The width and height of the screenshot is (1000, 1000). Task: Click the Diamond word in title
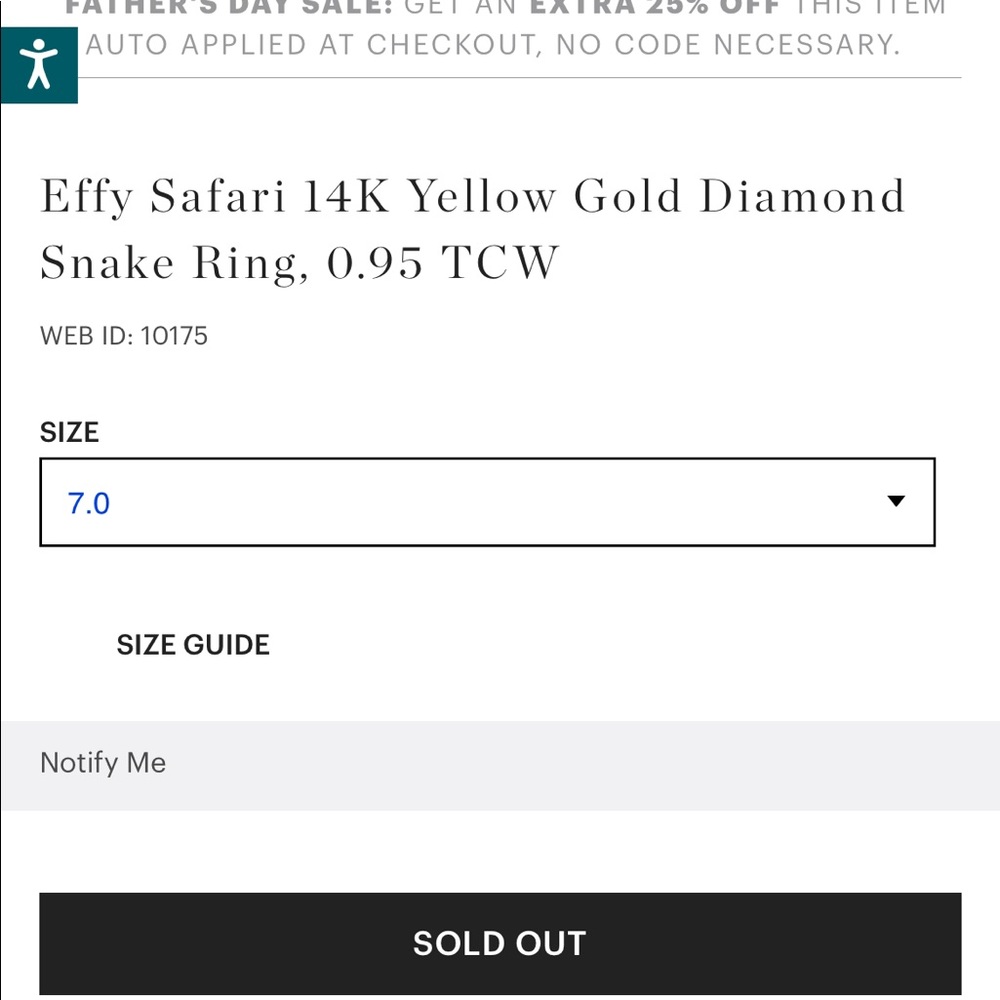pos(802,196)
